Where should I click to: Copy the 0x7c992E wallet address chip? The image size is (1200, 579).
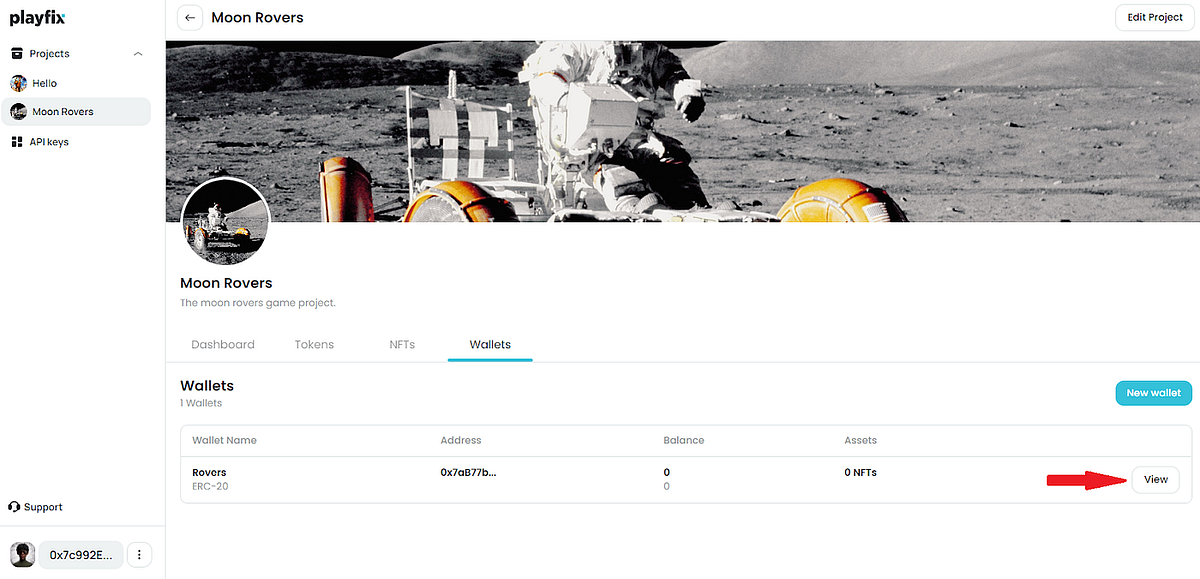pyautogui.click(x=80, y=554)
